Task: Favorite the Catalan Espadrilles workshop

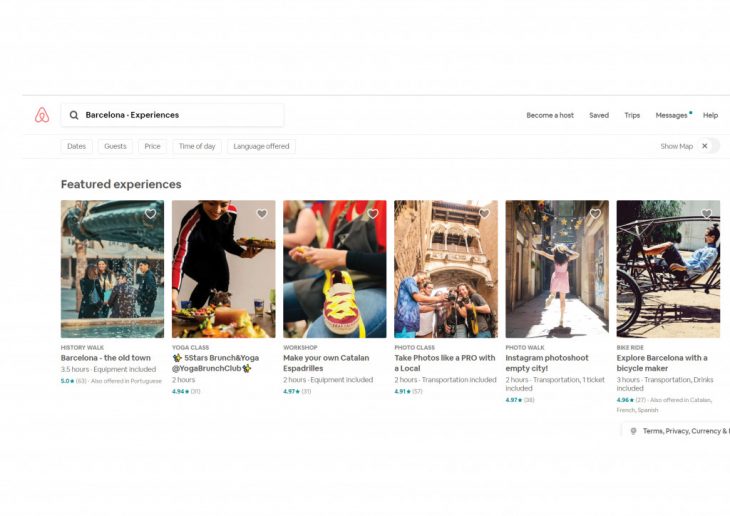Action: pos(373,213)
